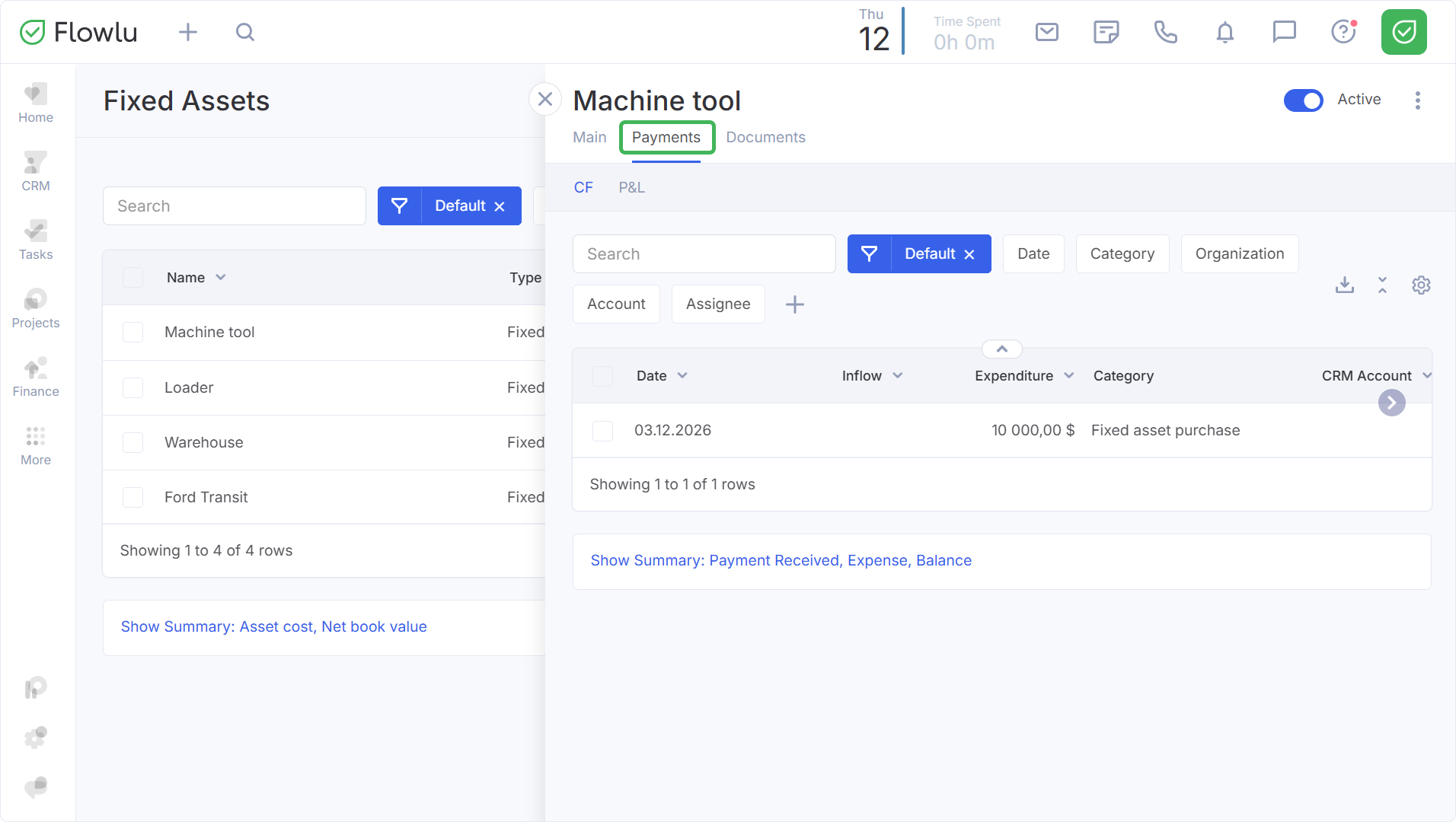Screen dimensions: 1456x822
Task: Show Summary of Payment Received, Expense, Balance
Action: click(781, 561)
